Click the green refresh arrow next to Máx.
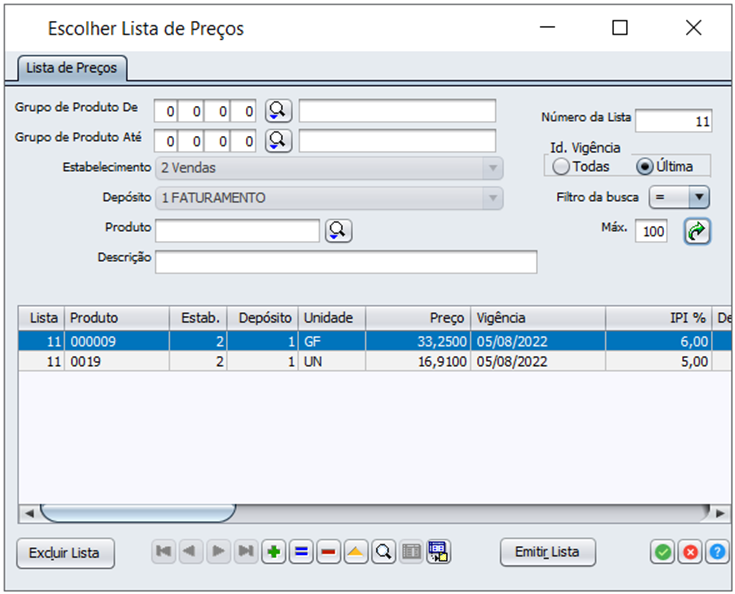 (x=697, y=231)
